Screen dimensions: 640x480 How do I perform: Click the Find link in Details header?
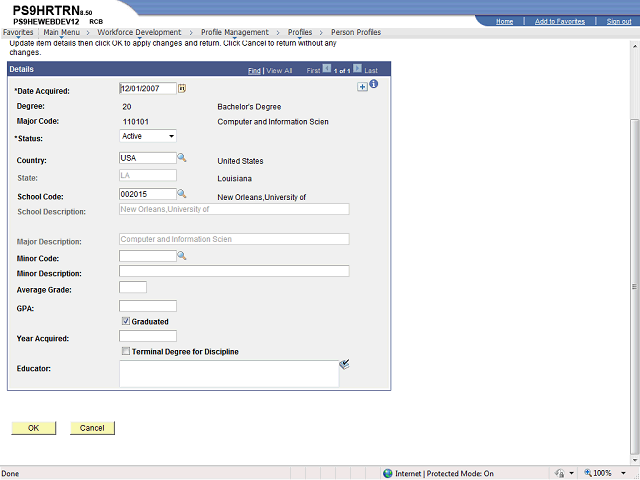coord(254,71)
